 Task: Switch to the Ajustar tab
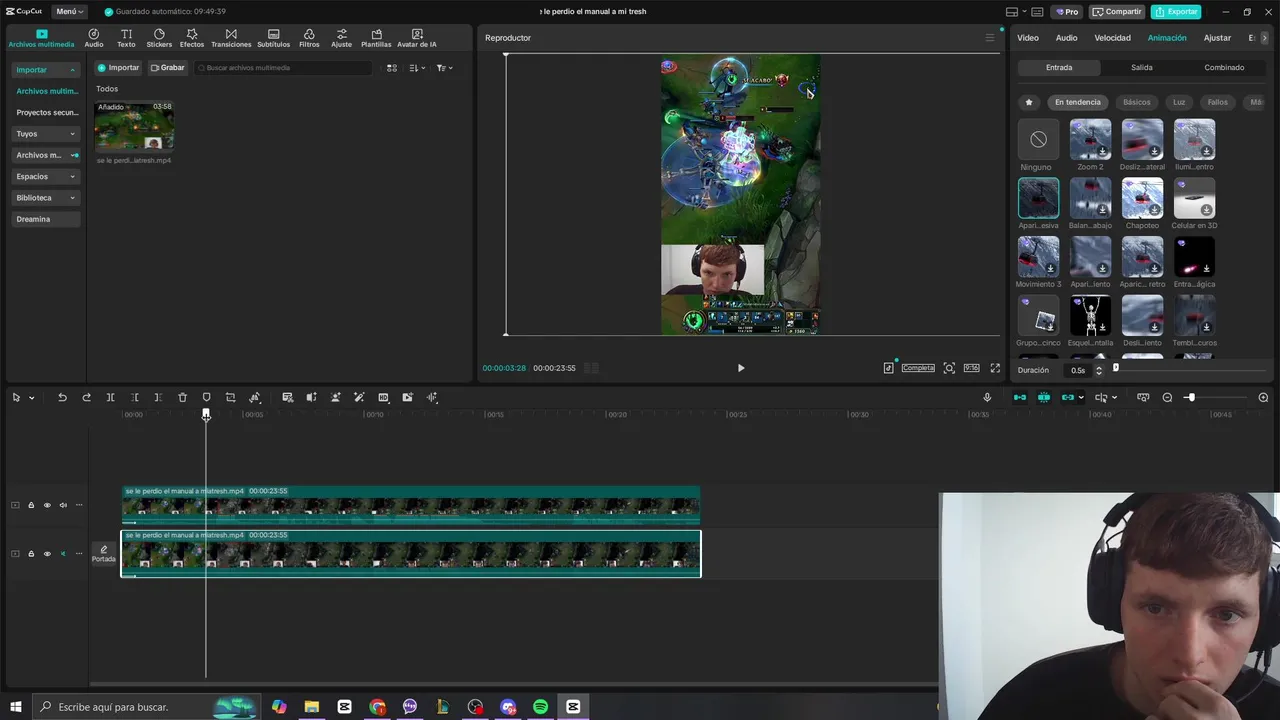pos(1217,38)
